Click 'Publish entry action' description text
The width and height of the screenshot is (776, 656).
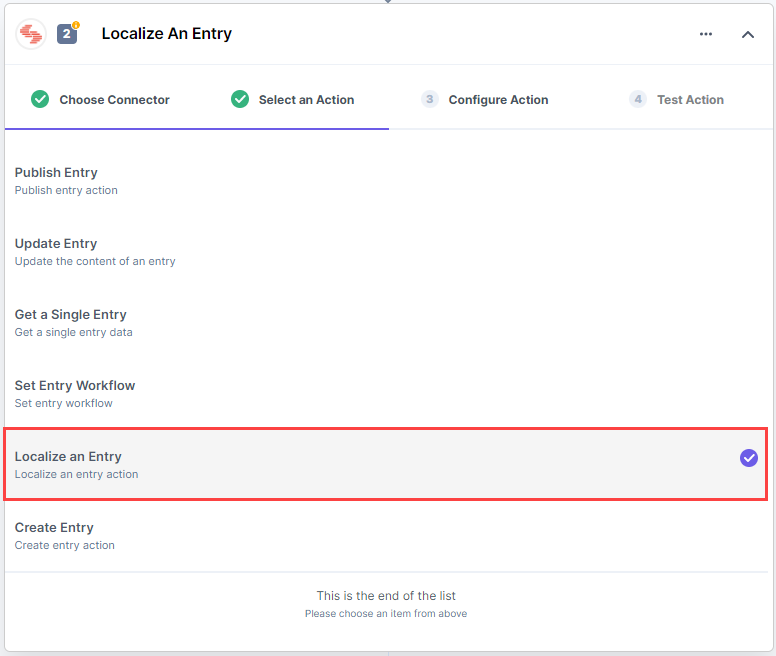click(x=66, y=190)
